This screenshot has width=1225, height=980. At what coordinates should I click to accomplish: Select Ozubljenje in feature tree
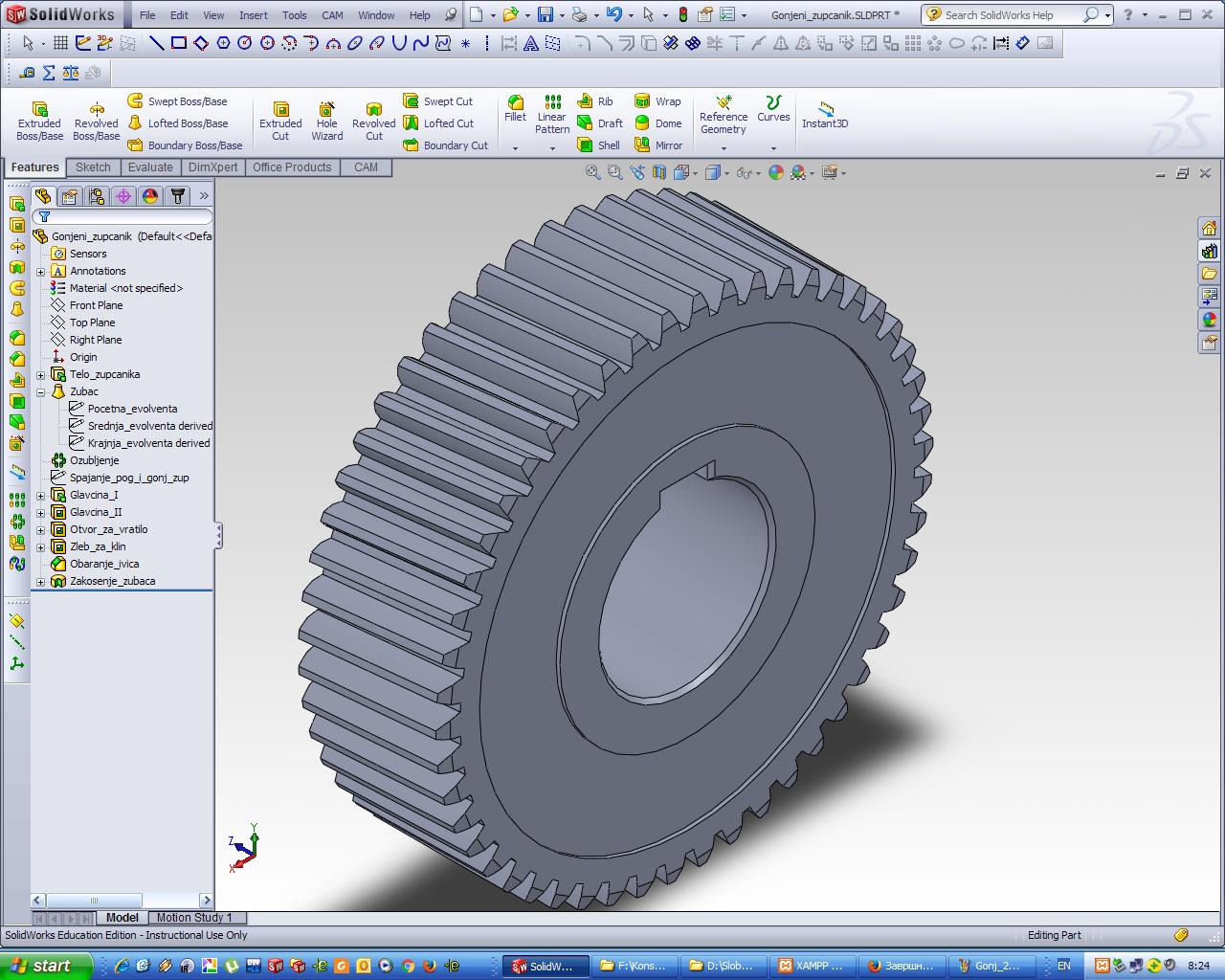click(x=85, y=460)
